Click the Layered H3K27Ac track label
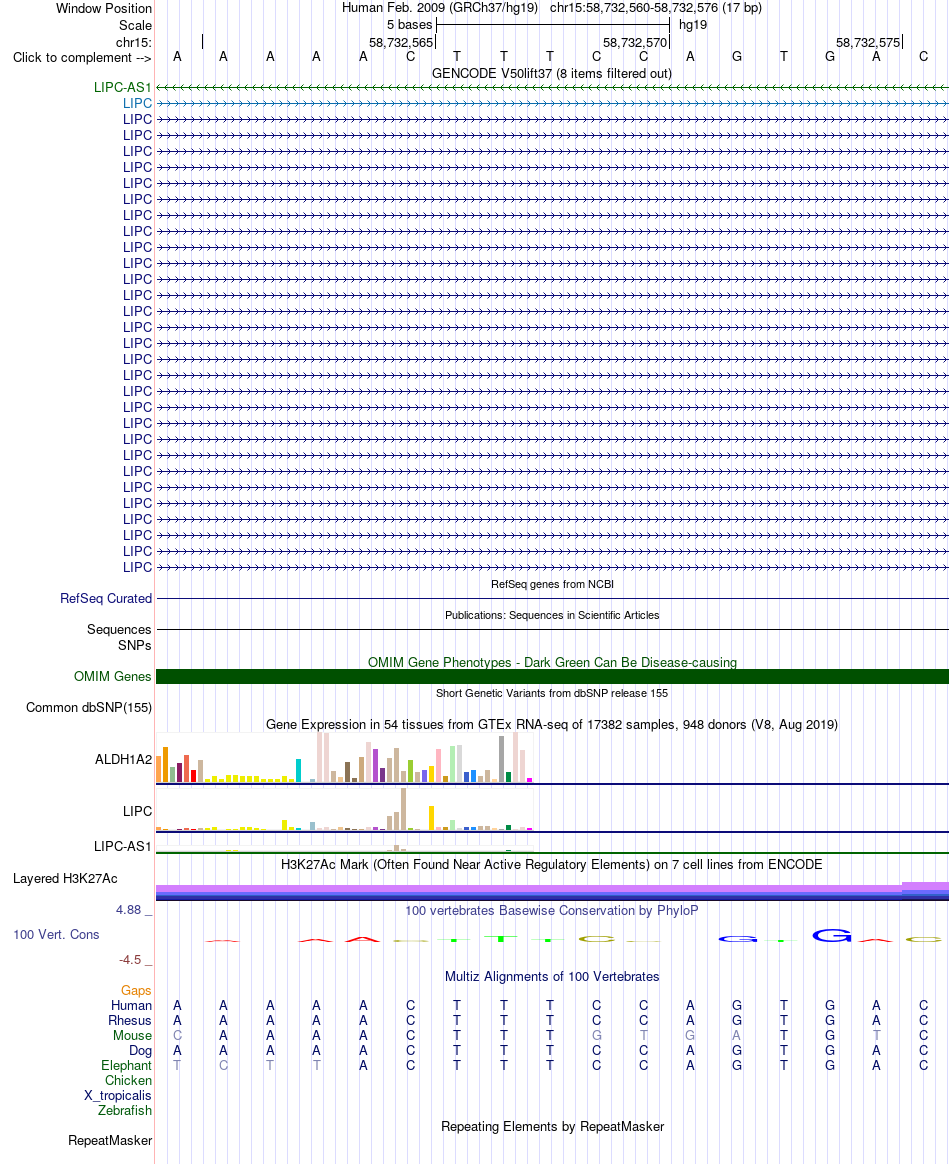This screenshot has height=1164, width=950. (x=65, y=878)
